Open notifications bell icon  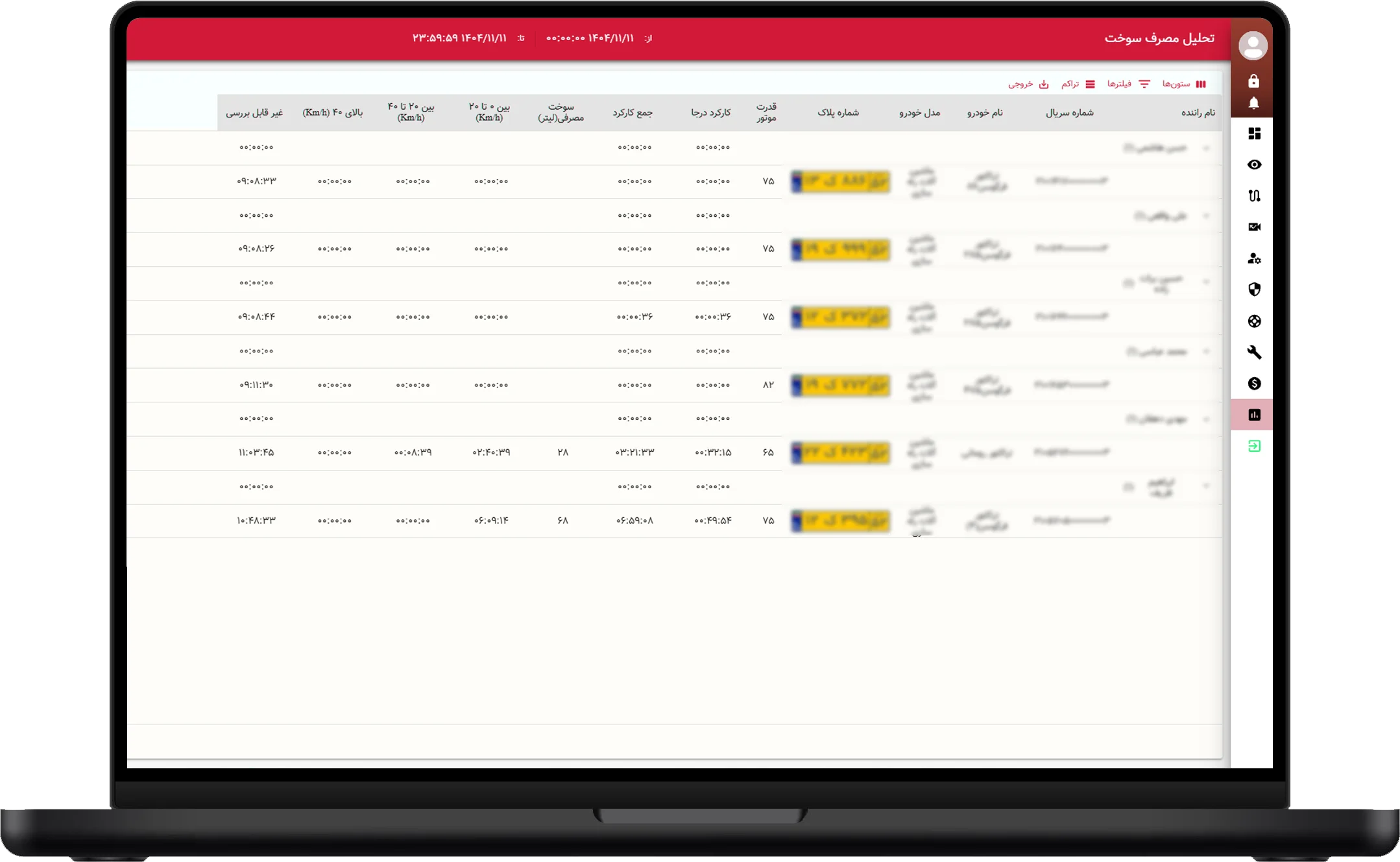click(x=1253, y=103)
